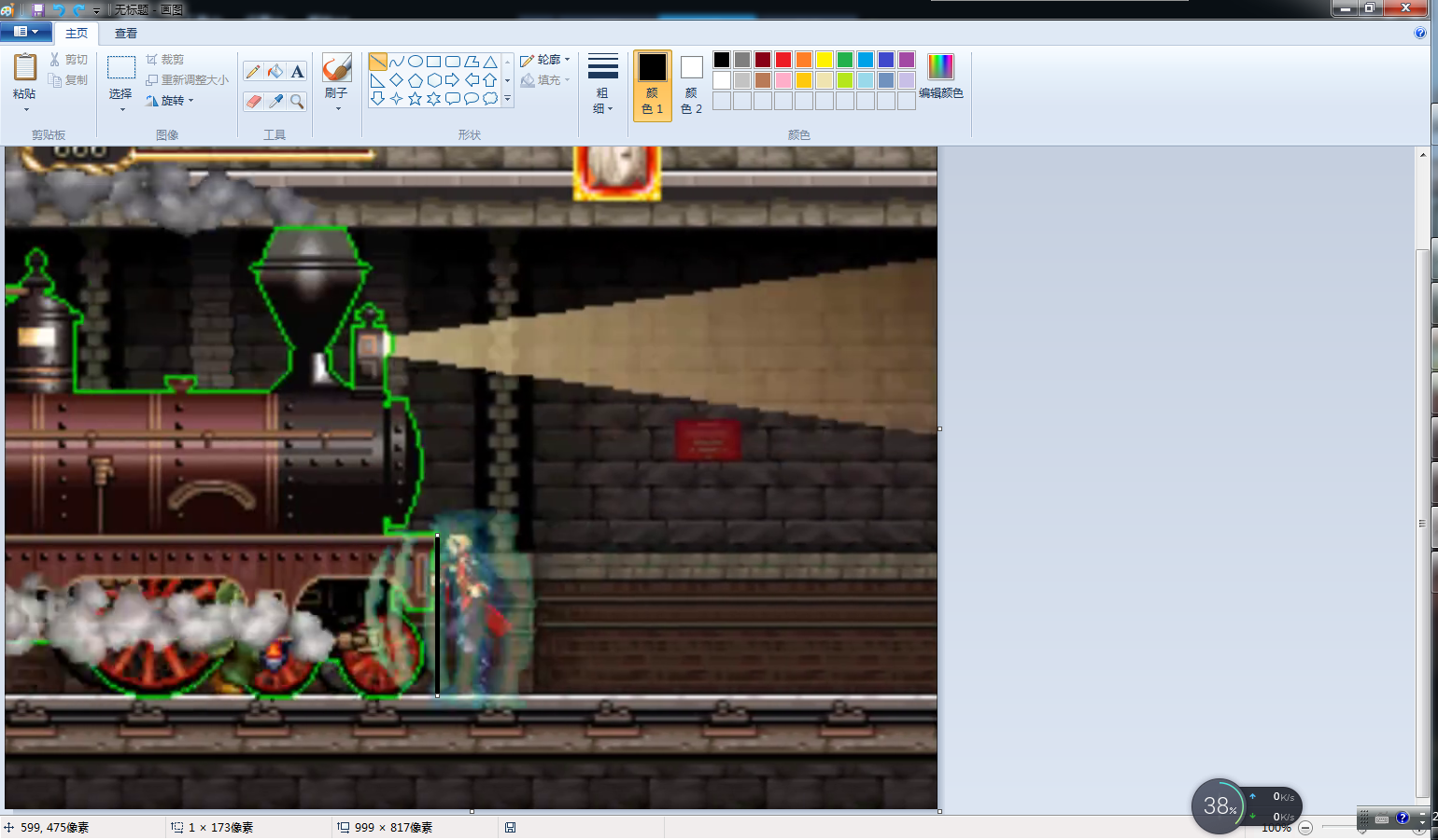The height and width of the screenshot is (840, 1438).
Task: Choose the Triangle shape
Action: [x=490, y=62]
